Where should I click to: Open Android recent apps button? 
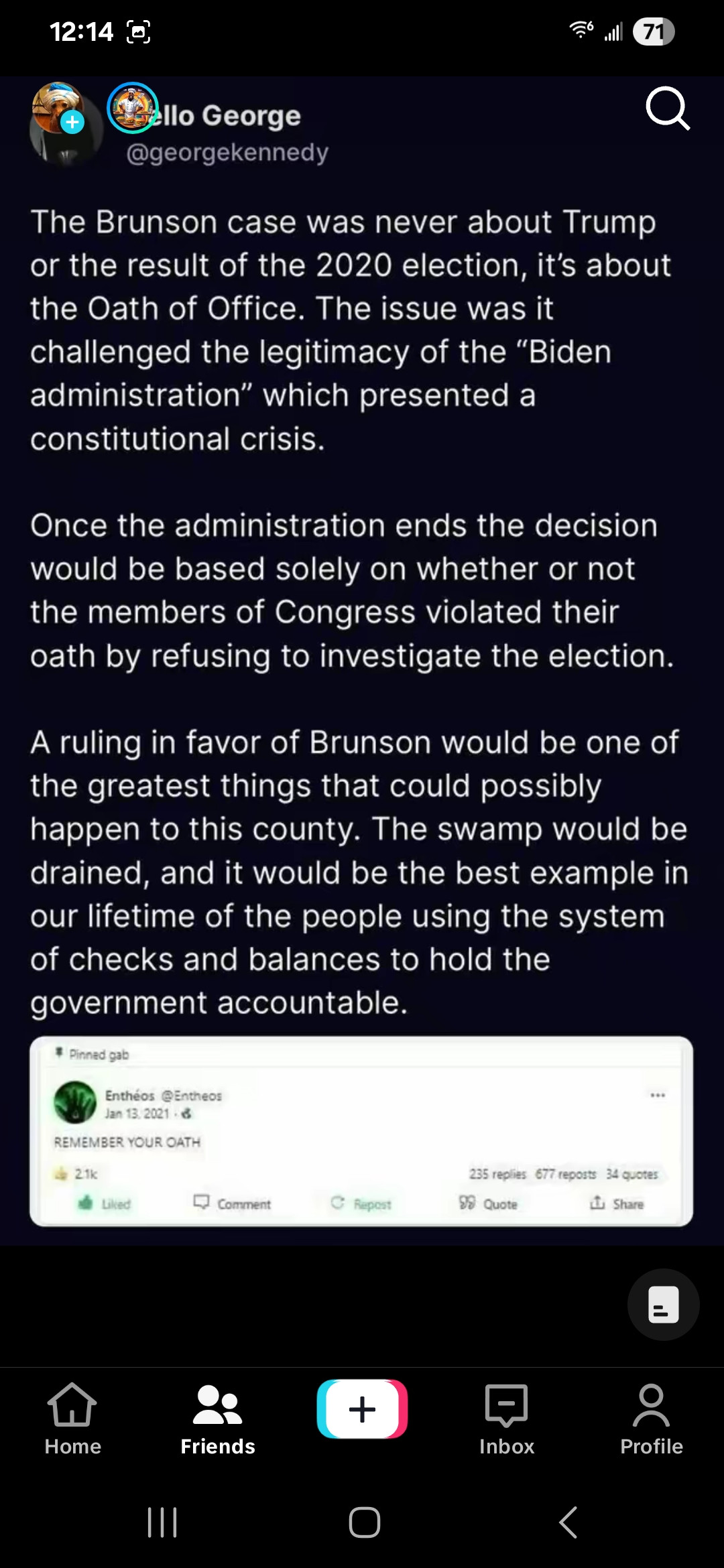(162, 1522)
